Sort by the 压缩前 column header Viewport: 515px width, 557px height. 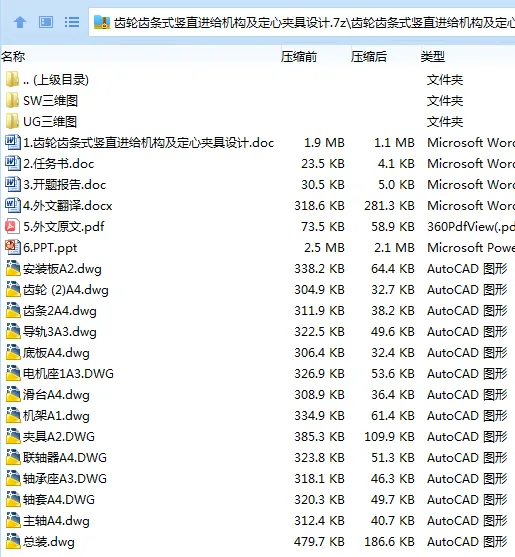click(299, 56)
